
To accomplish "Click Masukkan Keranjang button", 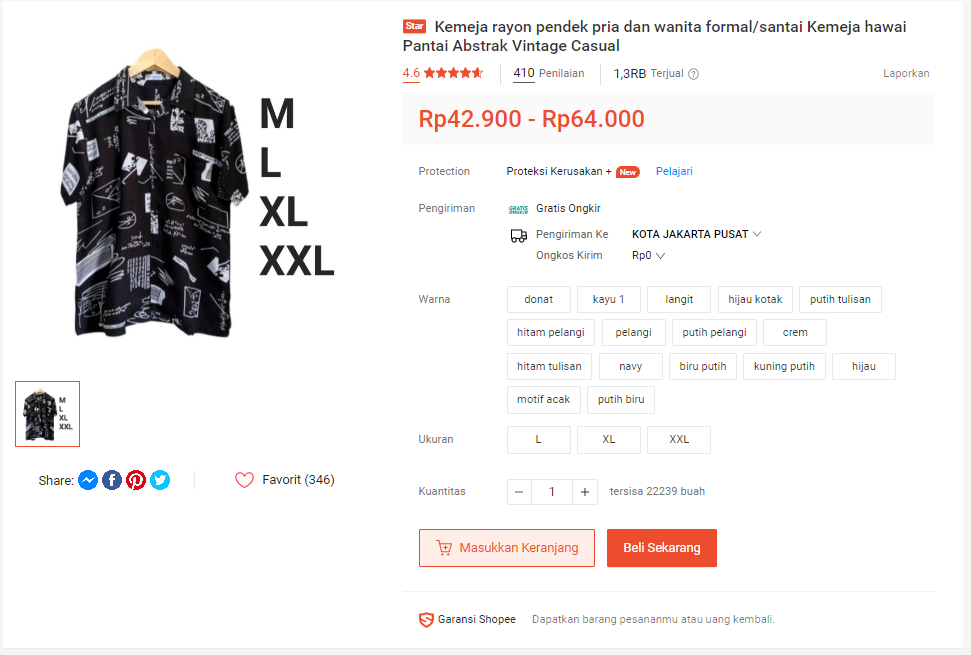I will point(507,548).
